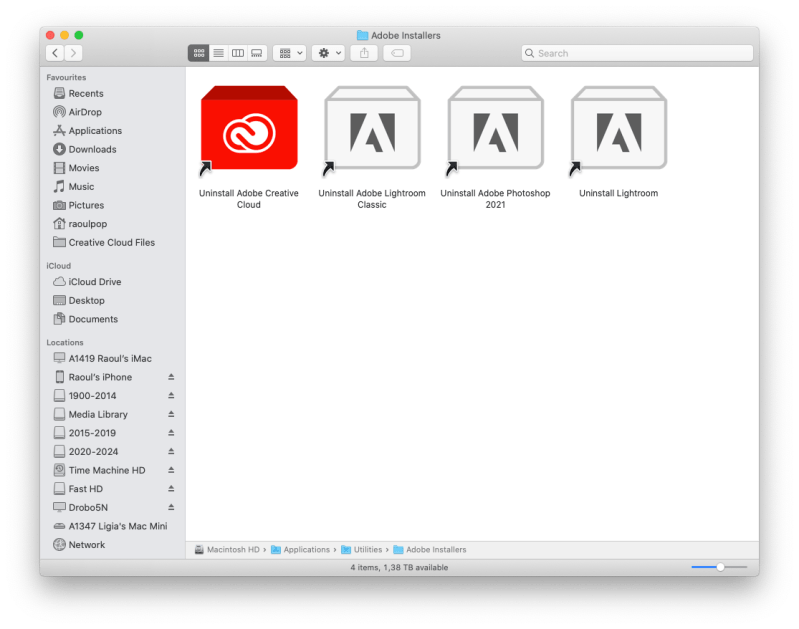Screen dimensions: 799x629
Task: Switch to icon view mode
Action: click(199, 53)
